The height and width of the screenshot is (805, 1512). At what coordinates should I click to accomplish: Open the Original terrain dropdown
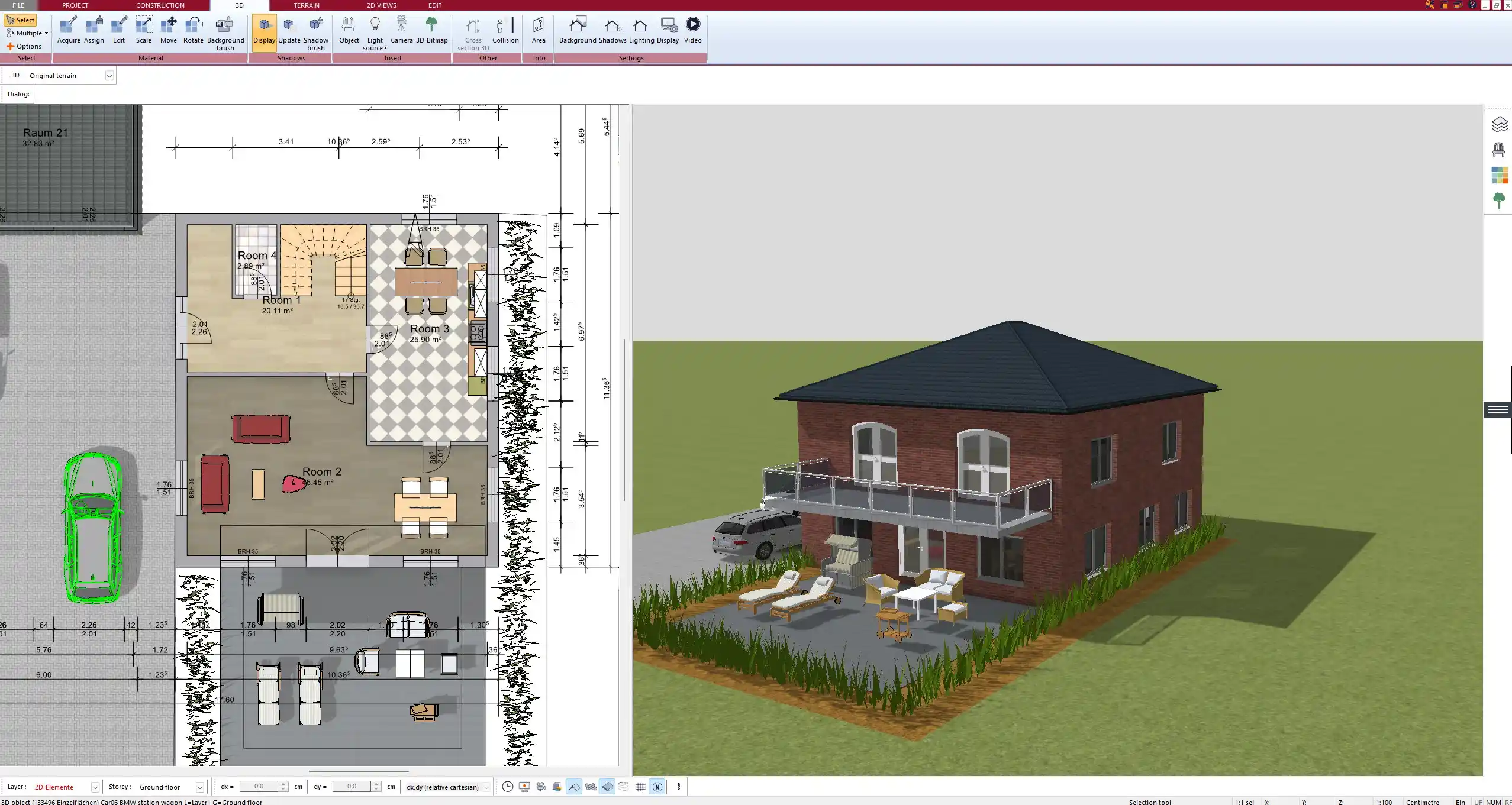[x=109, y=76]
